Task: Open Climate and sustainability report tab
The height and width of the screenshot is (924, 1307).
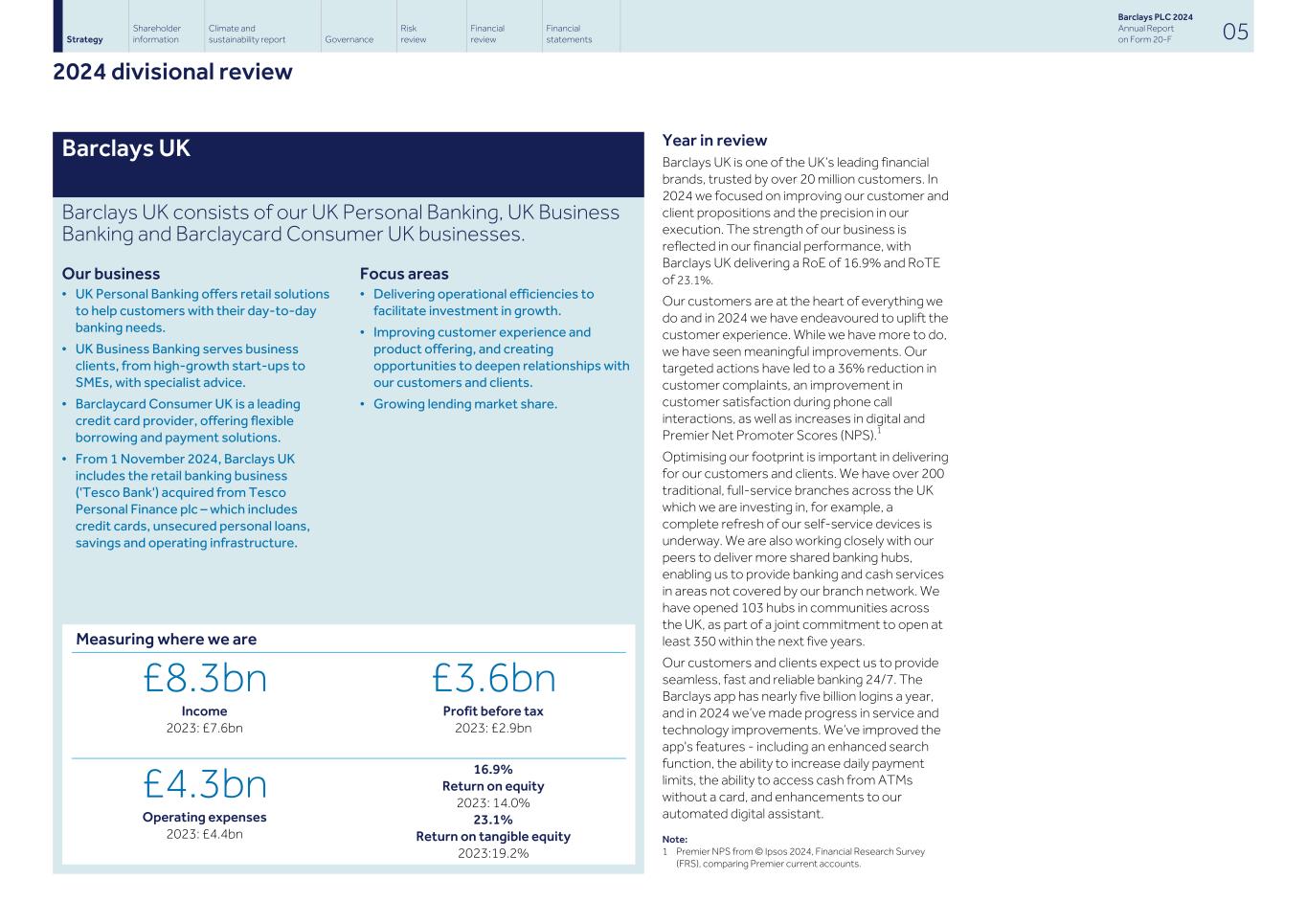Action: click(x=247, y=34)
